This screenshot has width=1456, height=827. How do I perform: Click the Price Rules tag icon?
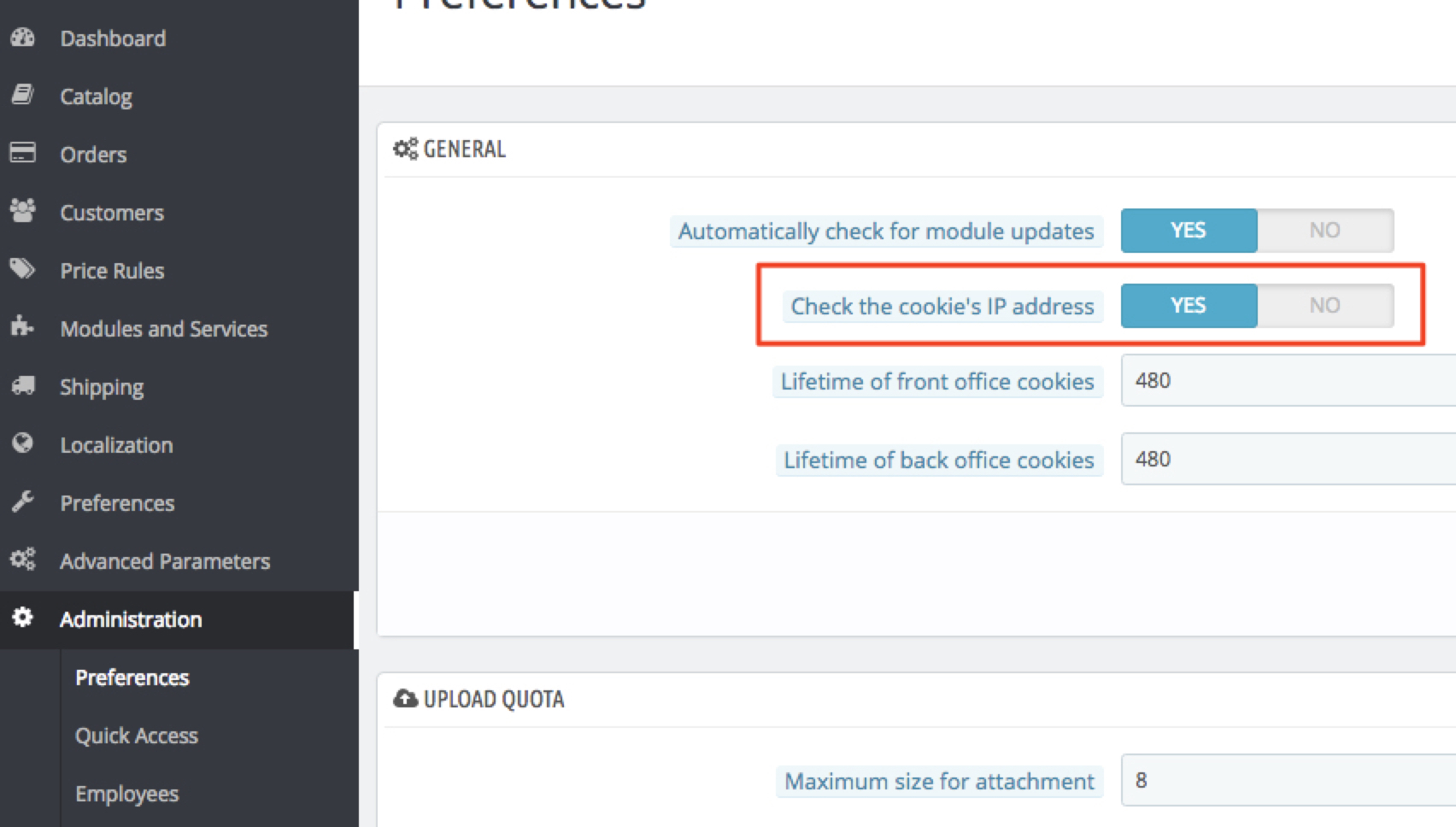[23, 269]
